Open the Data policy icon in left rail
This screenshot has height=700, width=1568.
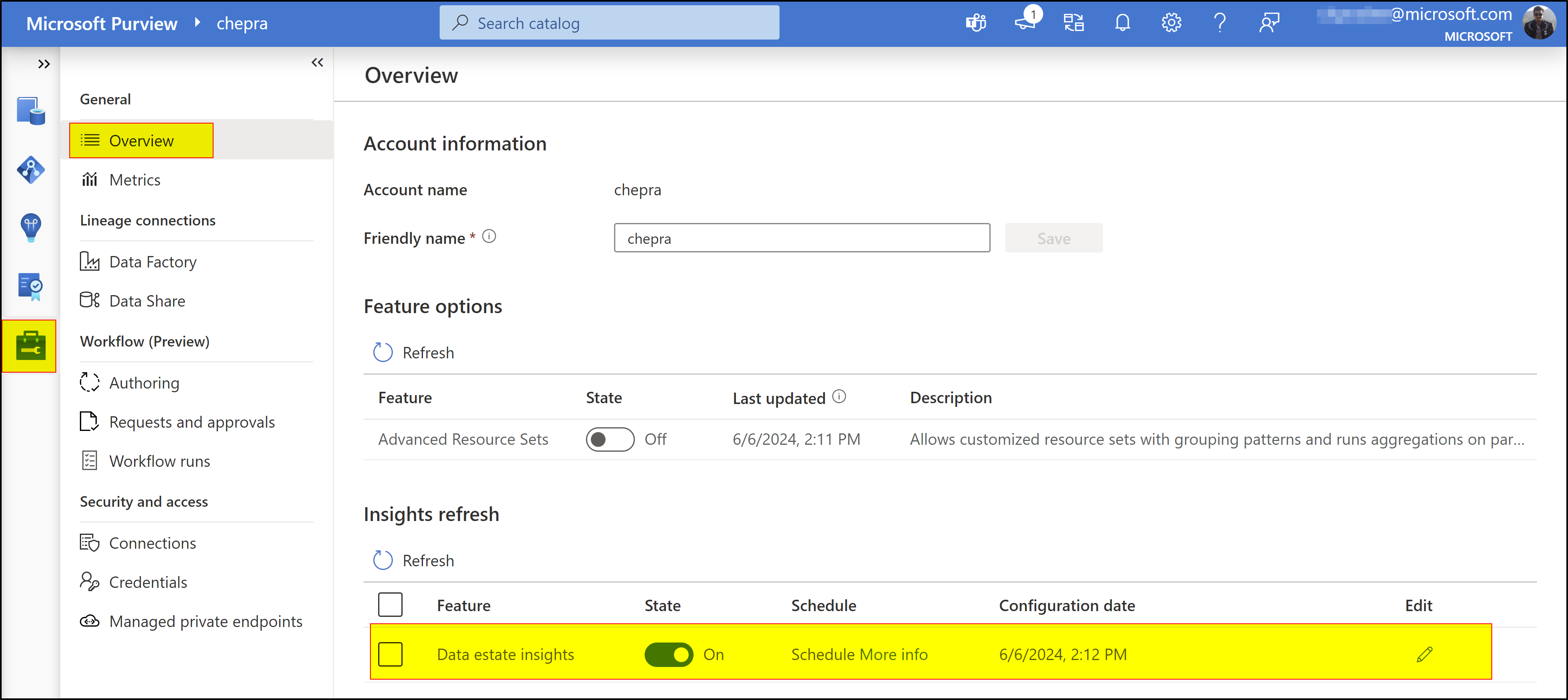click(x=31, y=286)
